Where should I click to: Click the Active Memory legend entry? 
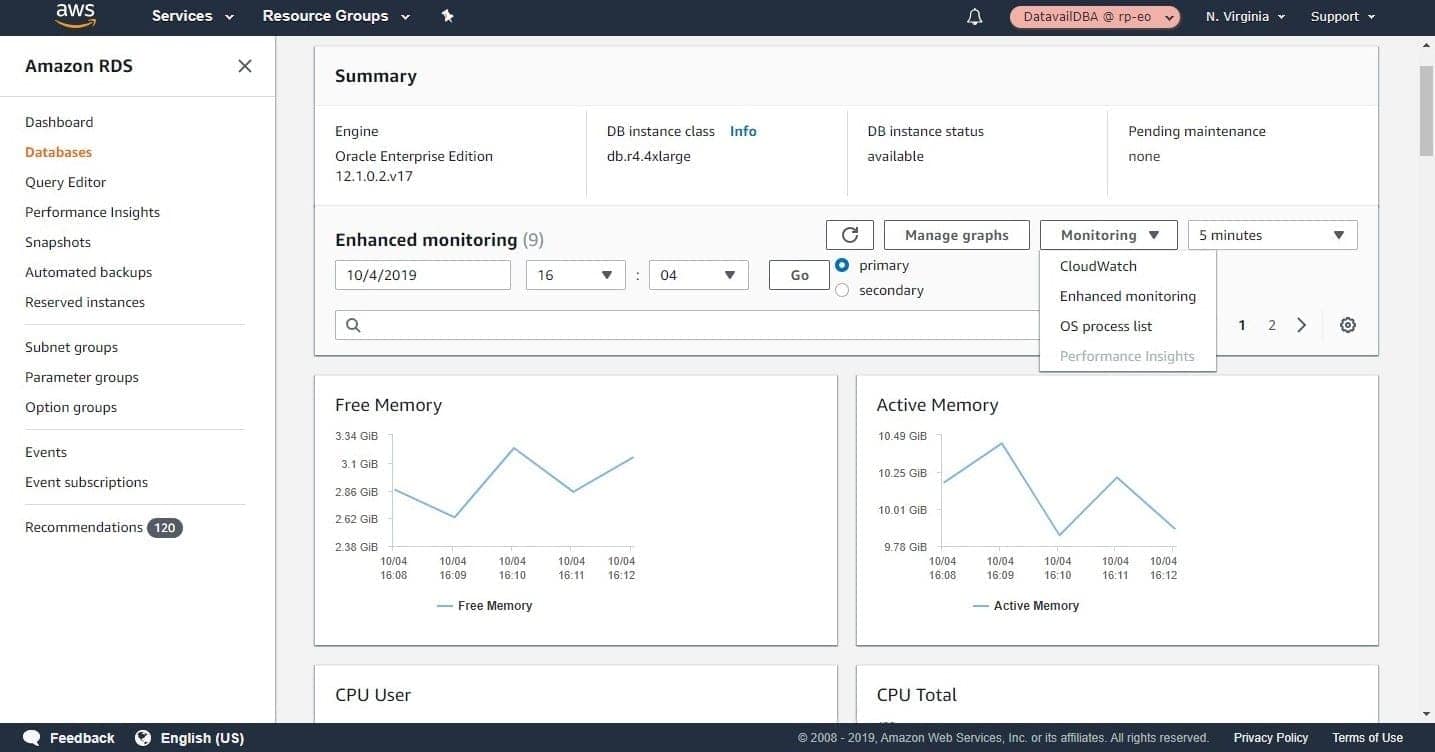click(1026, 606)
